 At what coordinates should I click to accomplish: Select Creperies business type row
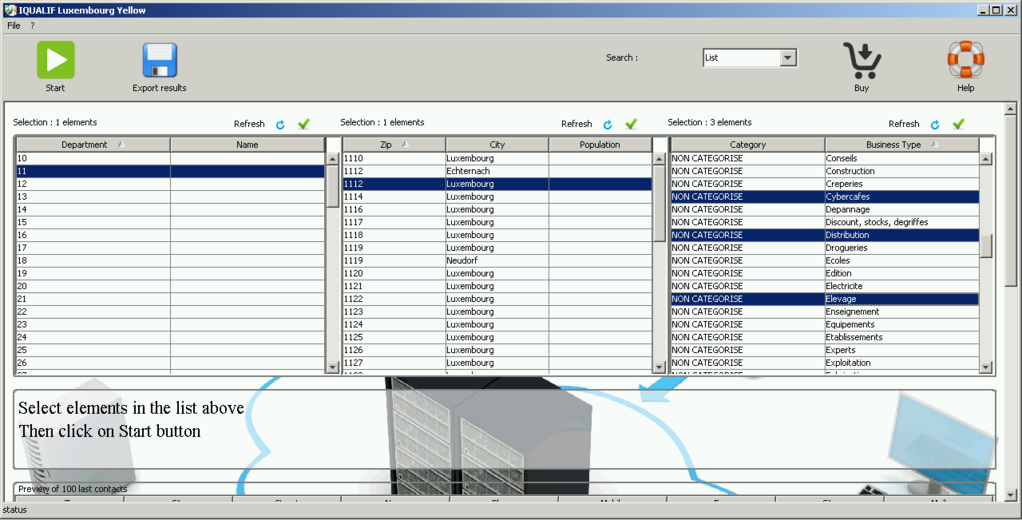tap(825, 184)
